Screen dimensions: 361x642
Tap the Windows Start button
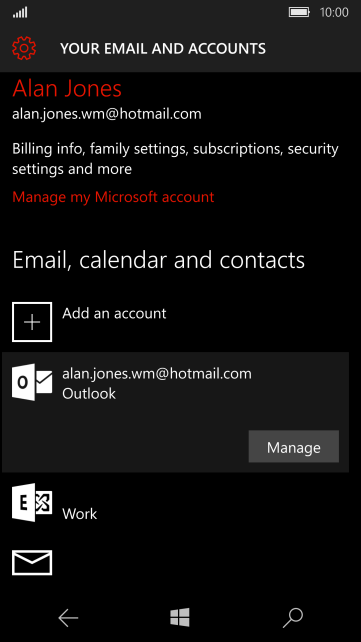[x=180, y=617]
